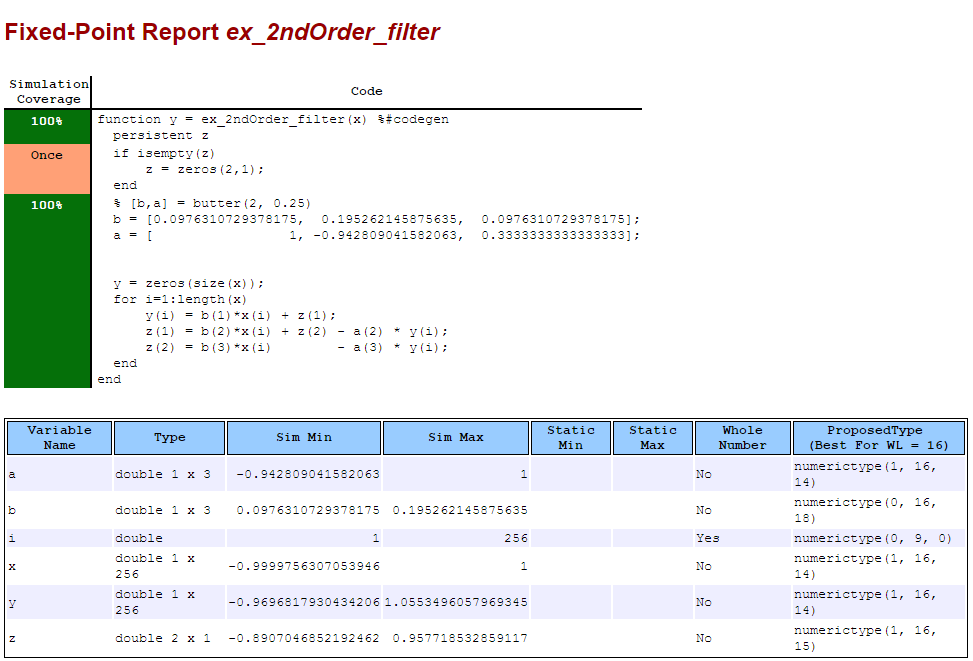Click the Type column header
The image size is (973, 661).
169,438
